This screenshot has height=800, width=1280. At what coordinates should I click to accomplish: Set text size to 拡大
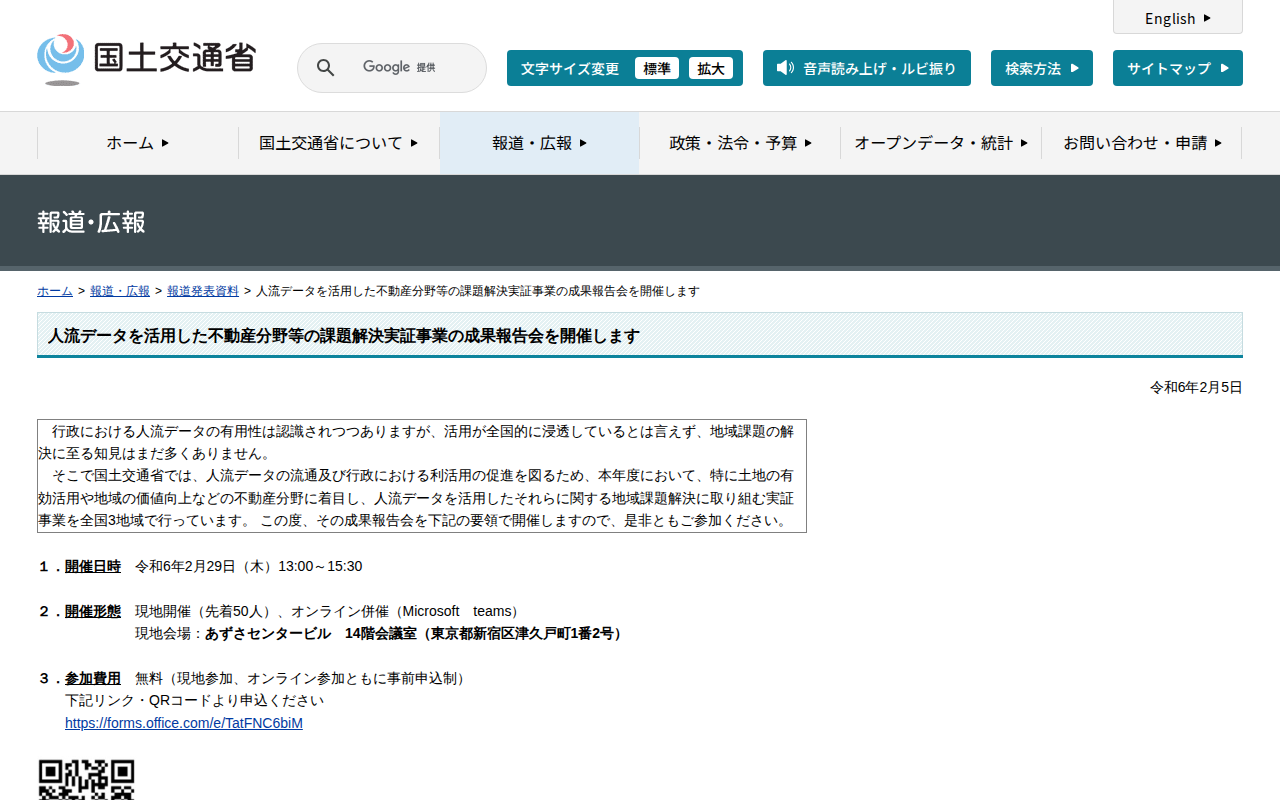[x=711, y=68]
